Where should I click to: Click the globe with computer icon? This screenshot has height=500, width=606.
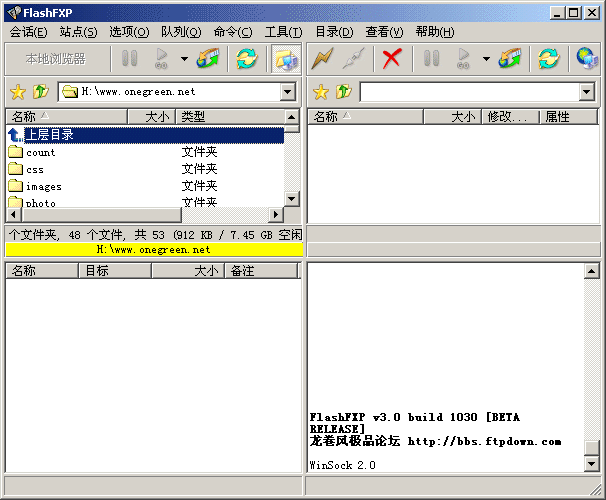587,59
